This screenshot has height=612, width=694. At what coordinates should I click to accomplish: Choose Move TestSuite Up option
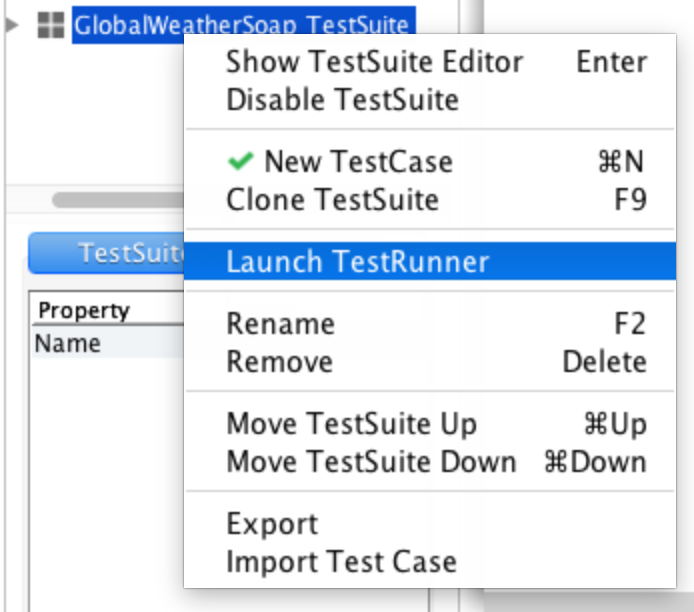430,423
